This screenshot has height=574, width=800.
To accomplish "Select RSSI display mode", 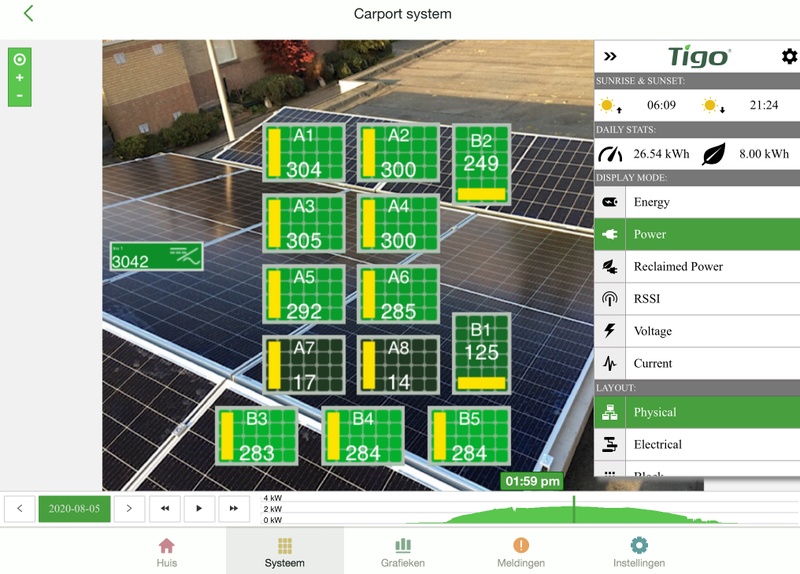I will pyautogui.click(x=697, y=298).
